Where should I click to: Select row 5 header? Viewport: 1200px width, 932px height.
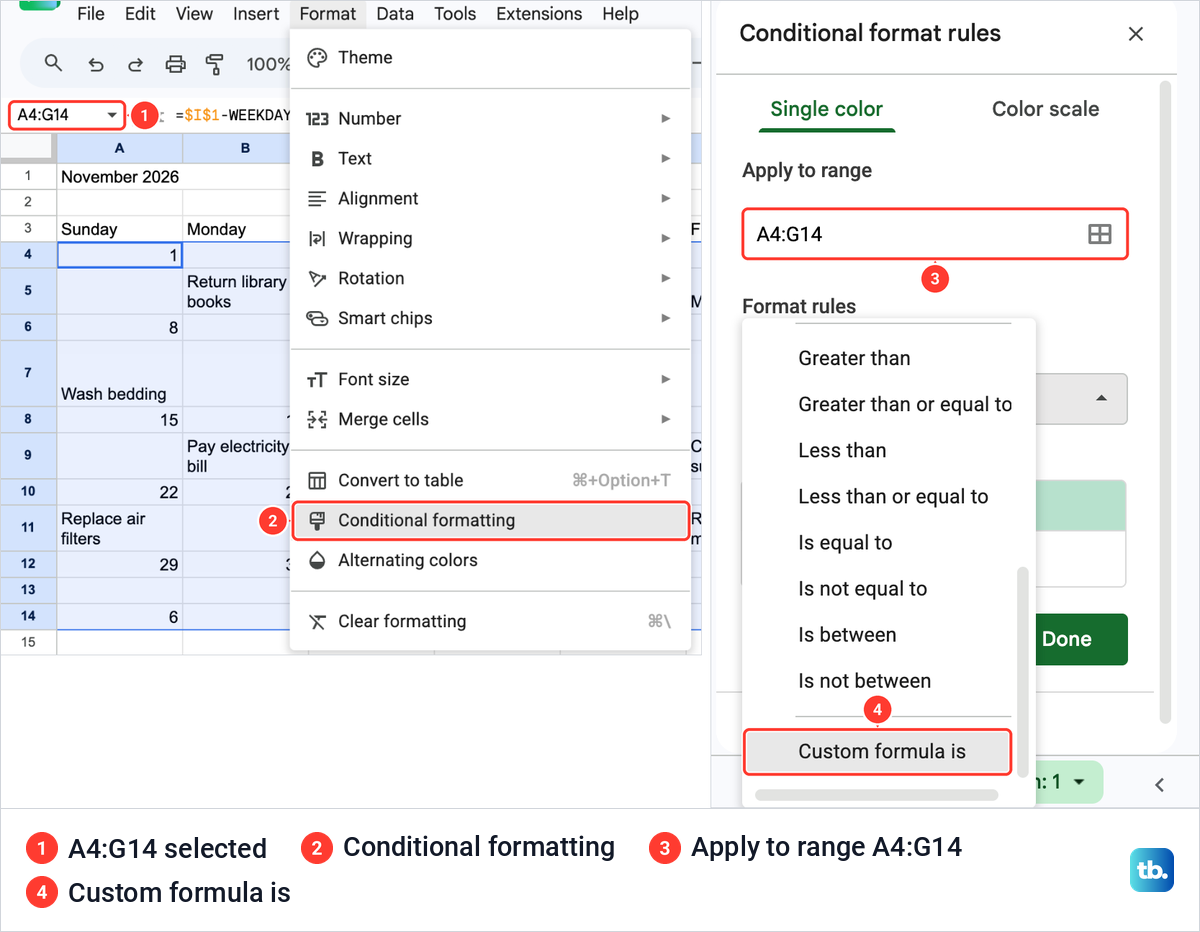28,290
